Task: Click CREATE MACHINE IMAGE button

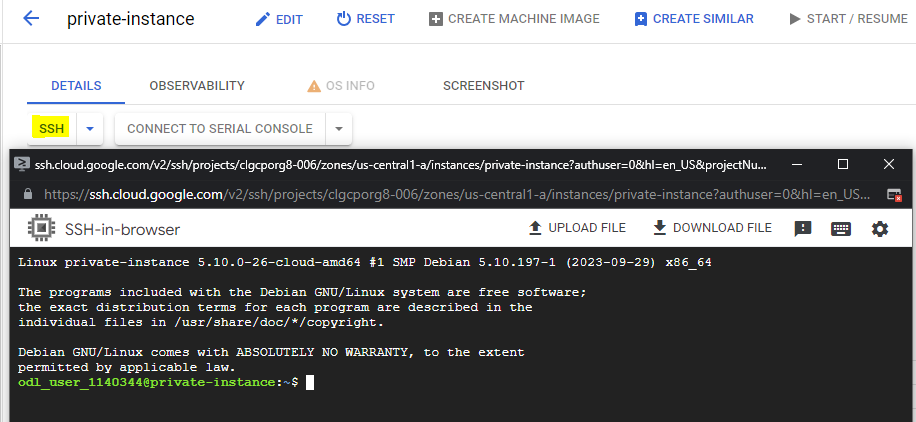Action: (x=514, y=19)
